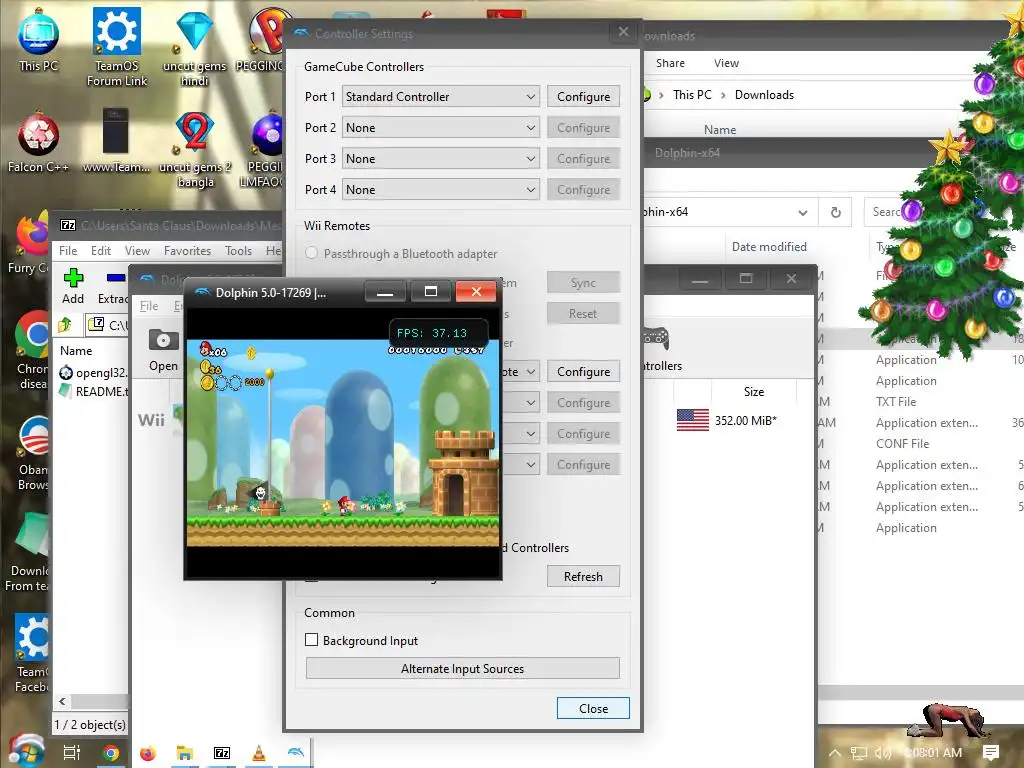The image size is (1024, 768).
Task: Open www.Team... desktop file icon
Action: click(x=116, y=140)
